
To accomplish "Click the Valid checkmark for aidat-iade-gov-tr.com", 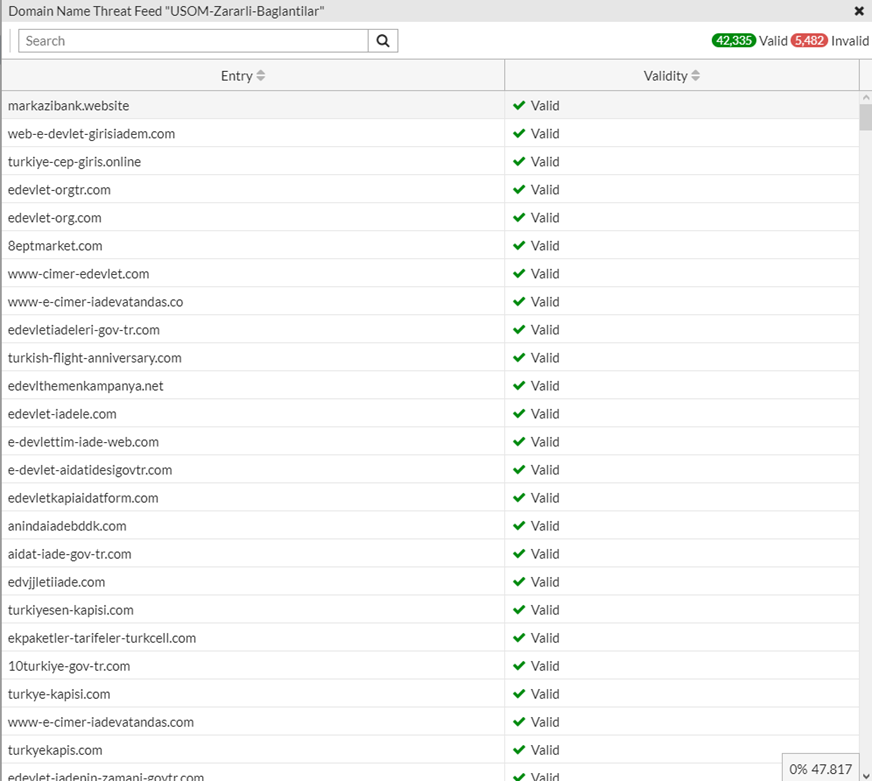I will pos(519,554).
